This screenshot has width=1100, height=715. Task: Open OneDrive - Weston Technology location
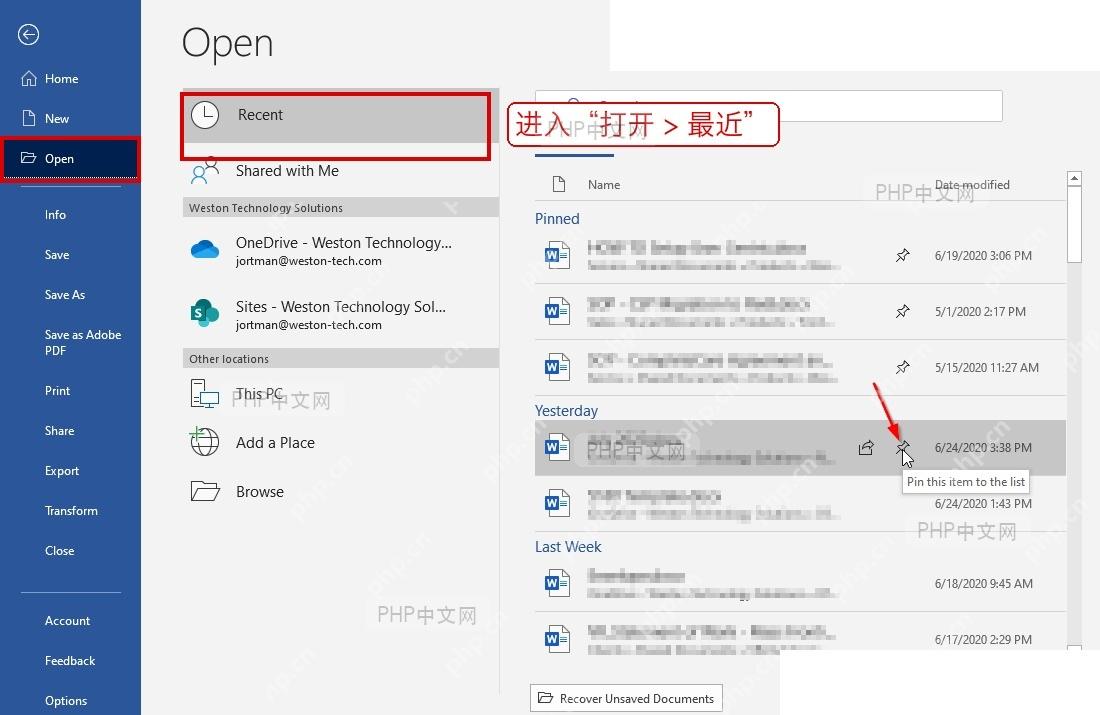coord(340,250)
